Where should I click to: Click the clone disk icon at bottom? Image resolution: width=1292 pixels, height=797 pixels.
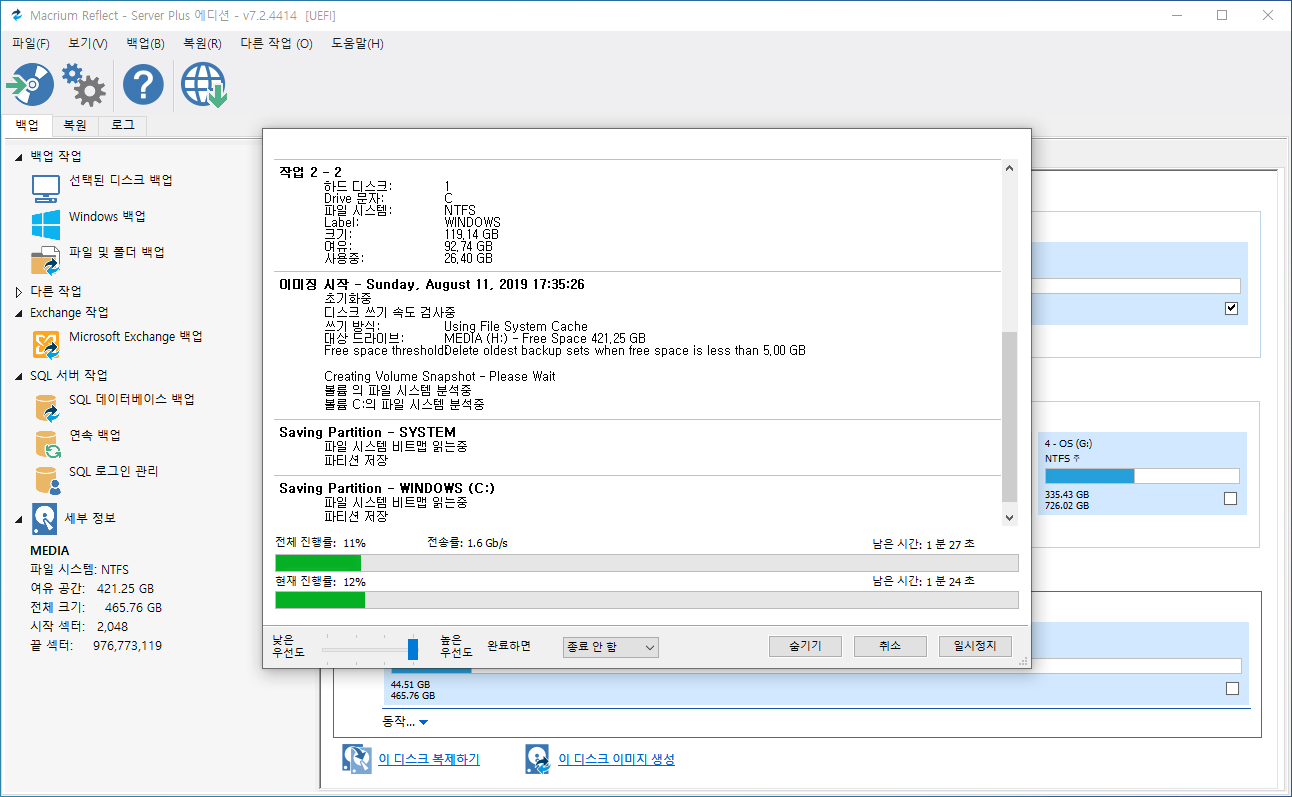pos(357,759)
